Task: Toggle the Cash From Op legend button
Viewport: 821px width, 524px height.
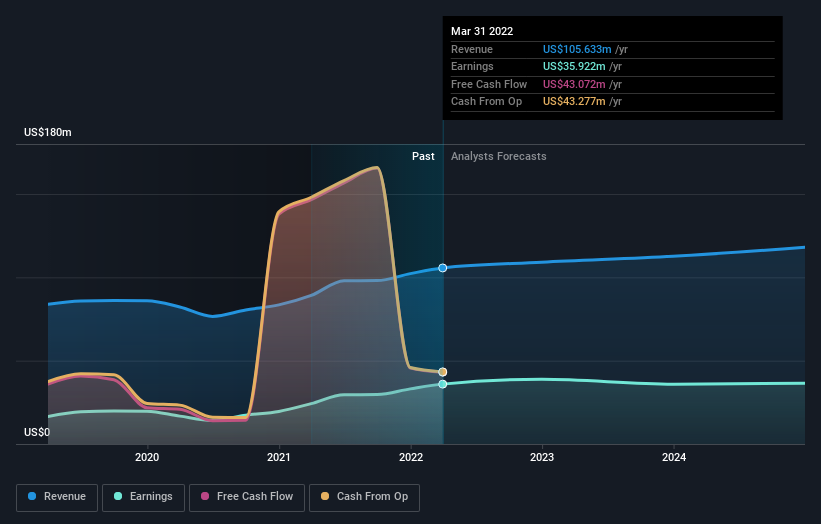Action: click(364, 497)
